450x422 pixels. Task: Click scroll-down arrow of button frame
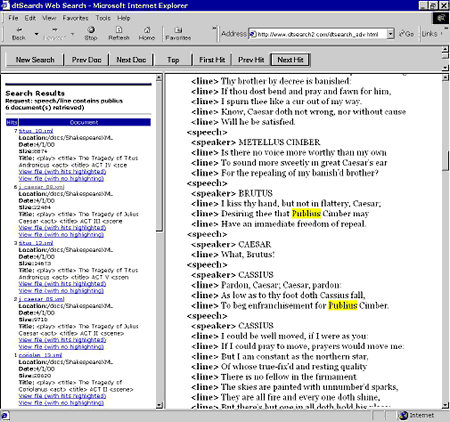[x=445, y=68]
